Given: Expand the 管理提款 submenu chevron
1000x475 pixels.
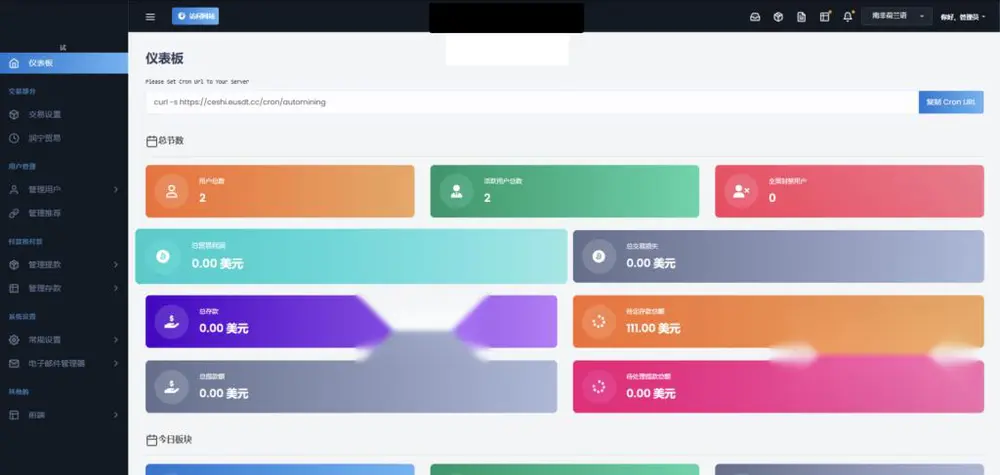Looking at the screenshot, I should 116,265.
